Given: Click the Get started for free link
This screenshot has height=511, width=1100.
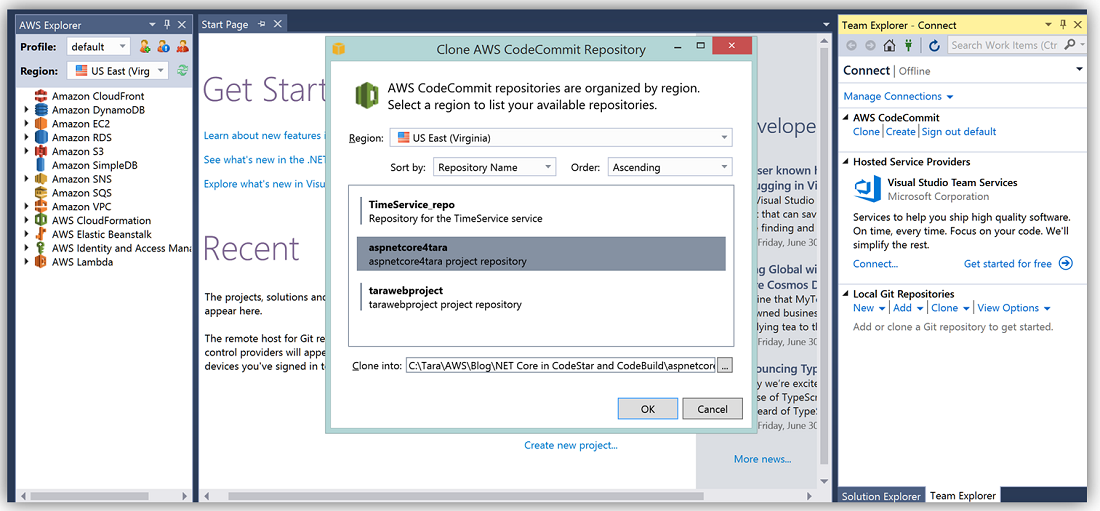Looking at the screenshot, I should 1008,264.
